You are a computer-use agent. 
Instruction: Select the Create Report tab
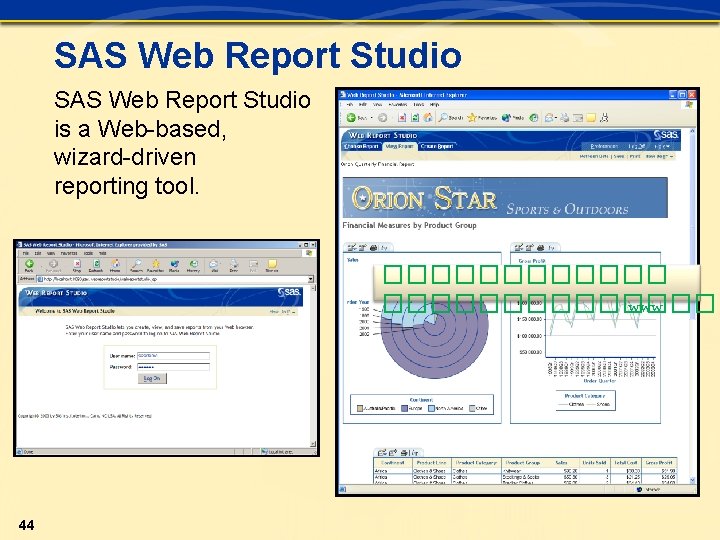(x=437, y=146)
